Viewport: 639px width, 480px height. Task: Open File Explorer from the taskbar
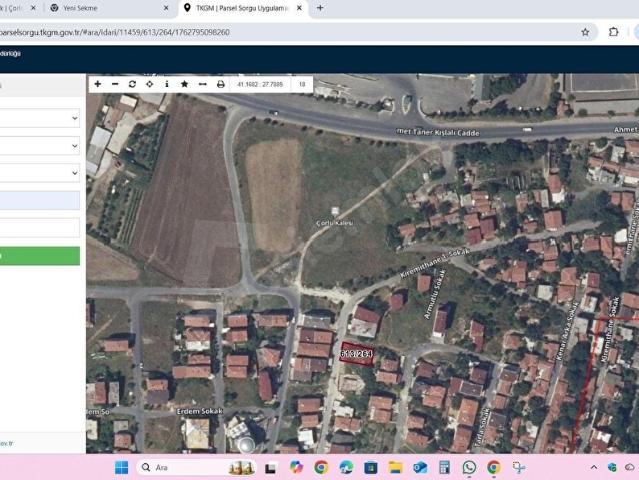(x=395, y=467)
